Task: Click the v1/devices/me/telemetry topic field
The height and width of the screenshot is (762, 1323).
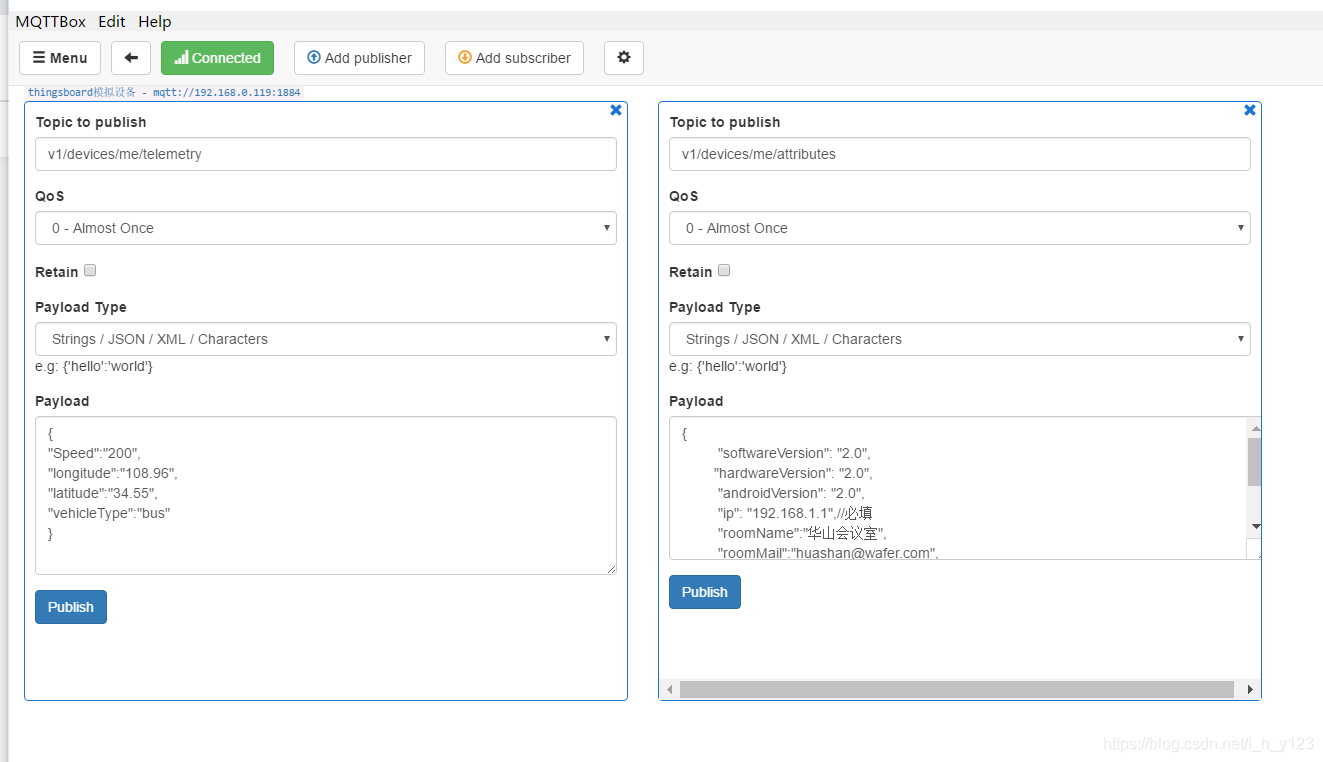Action: (x=325, y=154)
